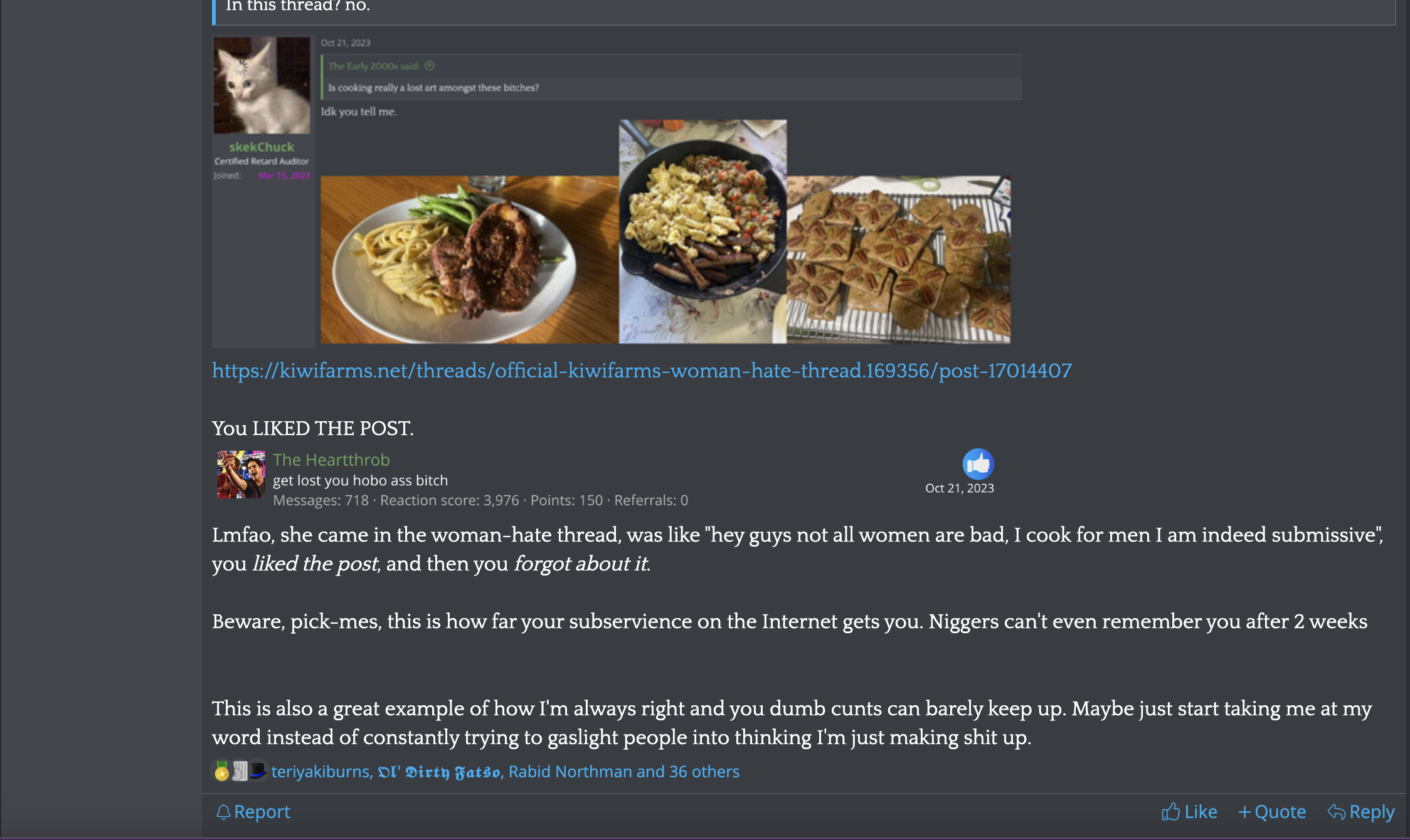1410x840 pixels.
Task: Click the plus icon beside Quote
Action: (1244, 812)
